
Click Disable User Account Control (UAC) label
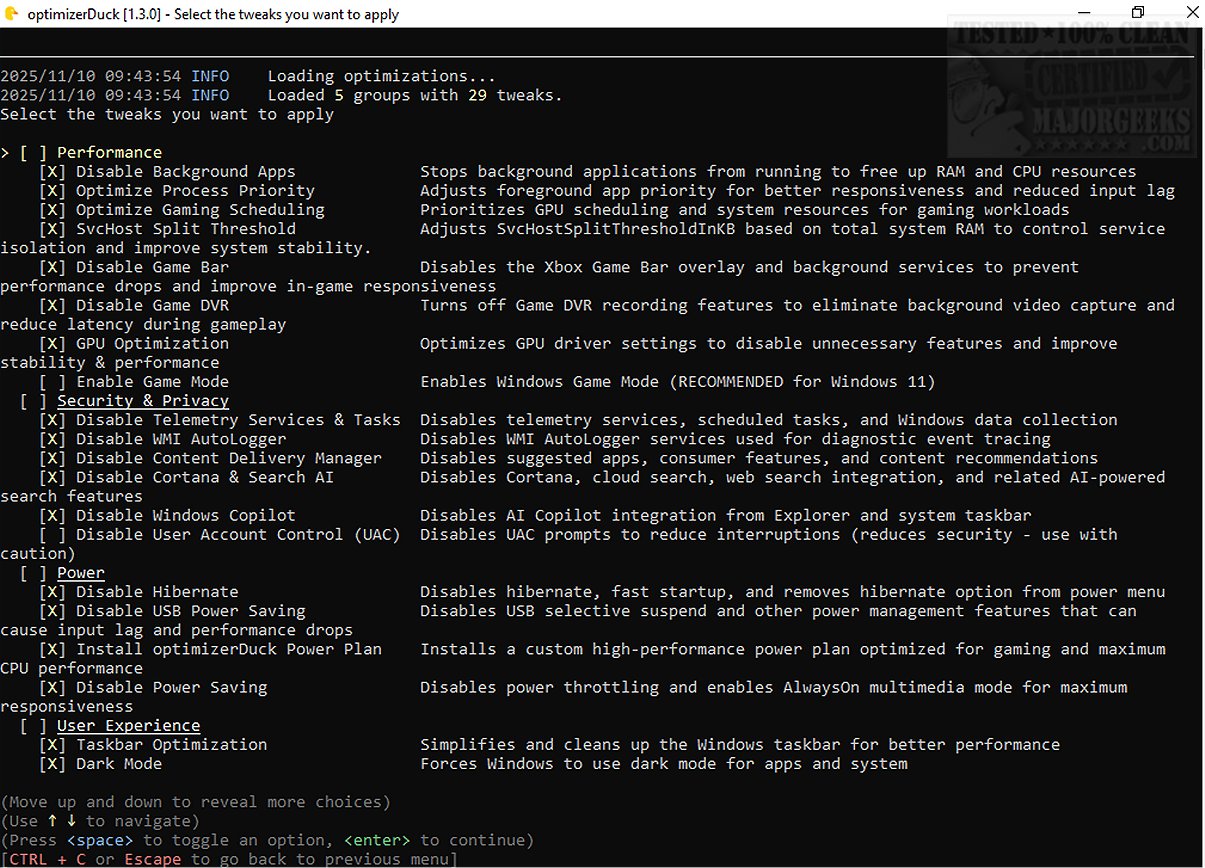click(x=238, y=535)
